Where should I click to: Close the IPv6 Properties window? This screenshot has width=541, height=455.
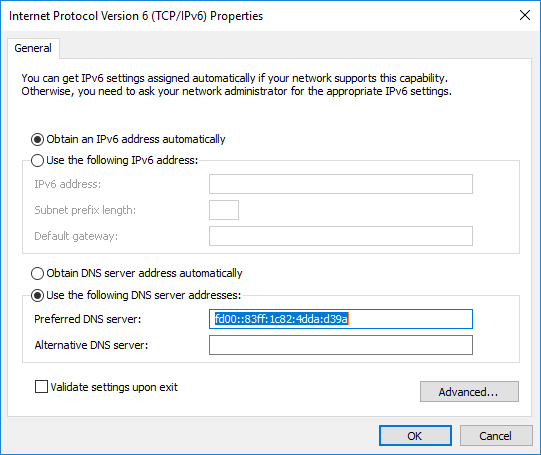525,16
